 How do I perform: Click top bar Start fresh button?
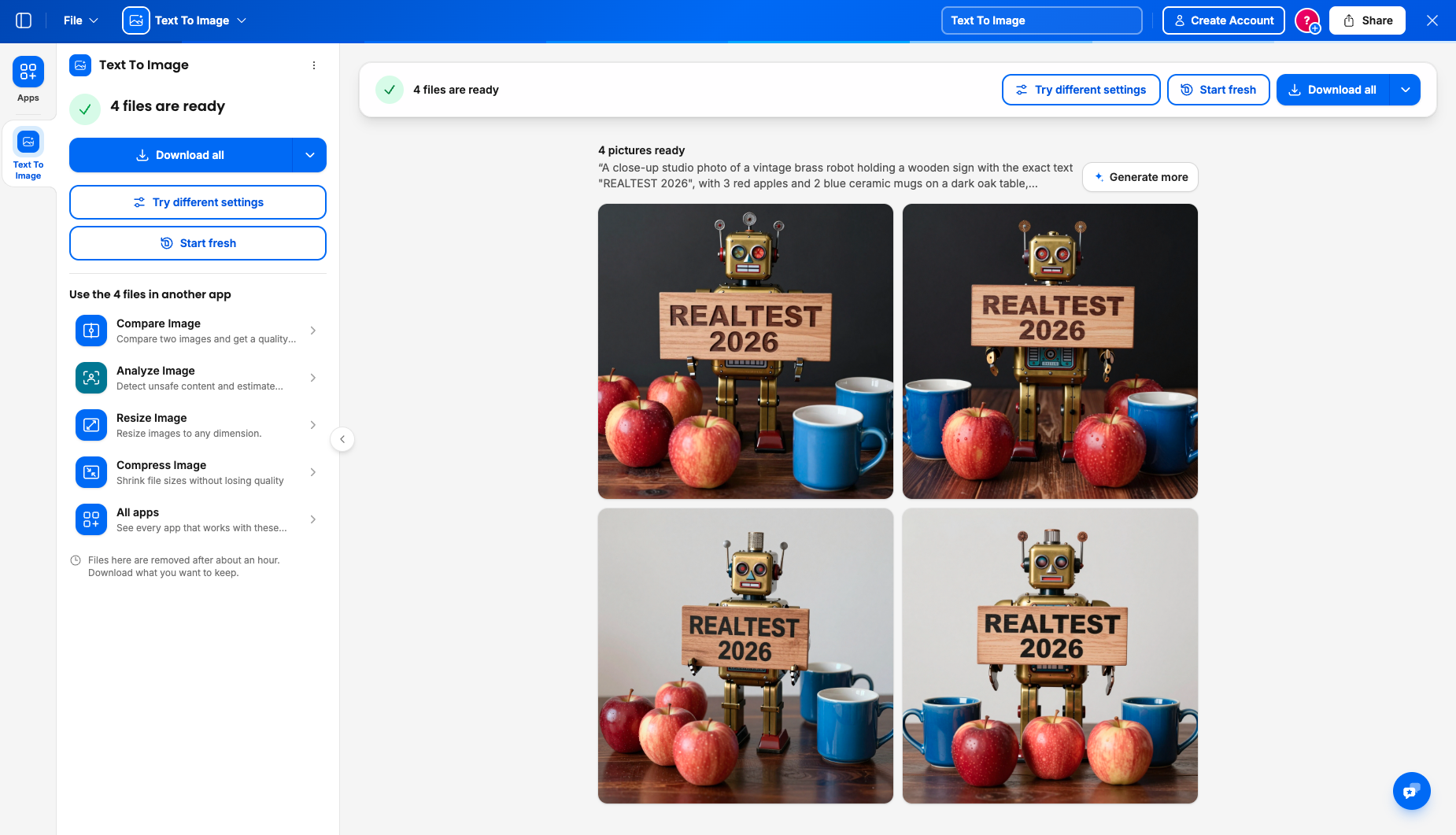point(1218,90)
